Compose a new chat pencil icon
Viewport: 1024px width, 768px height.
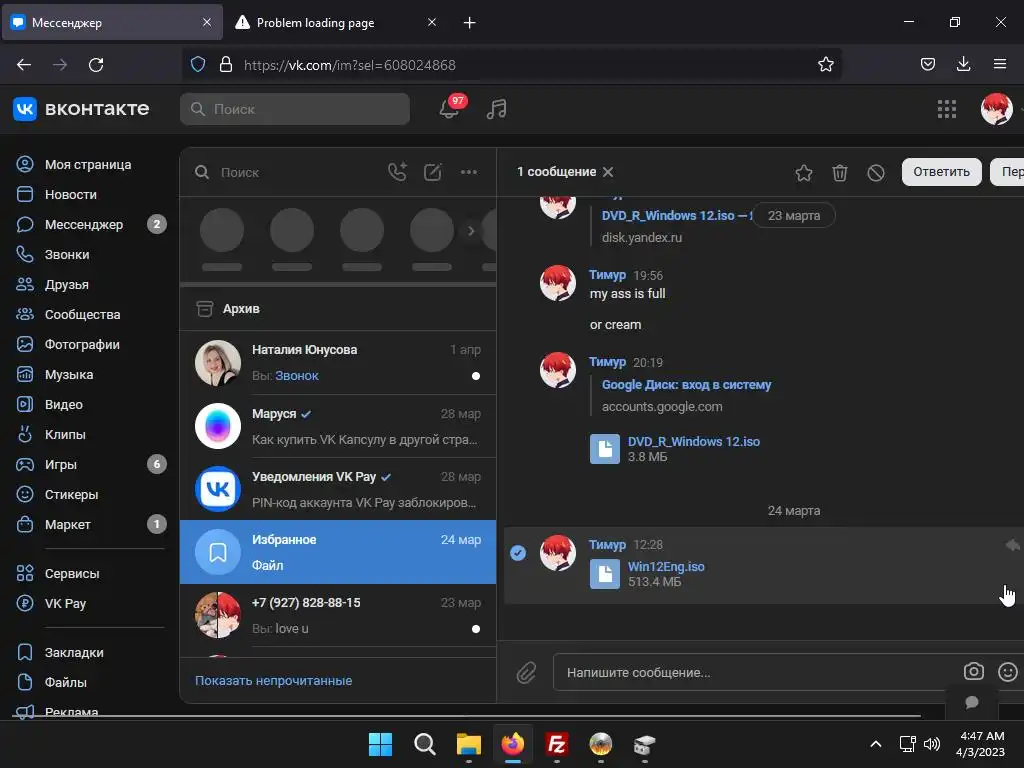coord(432,172)
